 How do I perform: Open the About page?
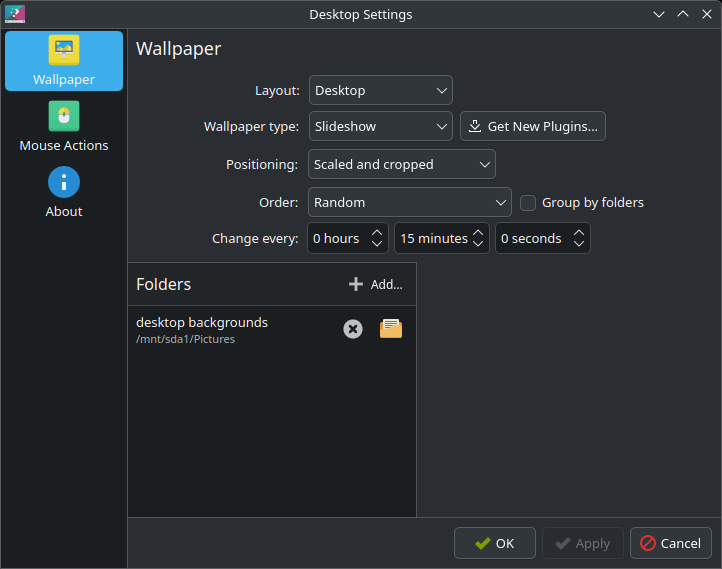(x=64, y=193)
